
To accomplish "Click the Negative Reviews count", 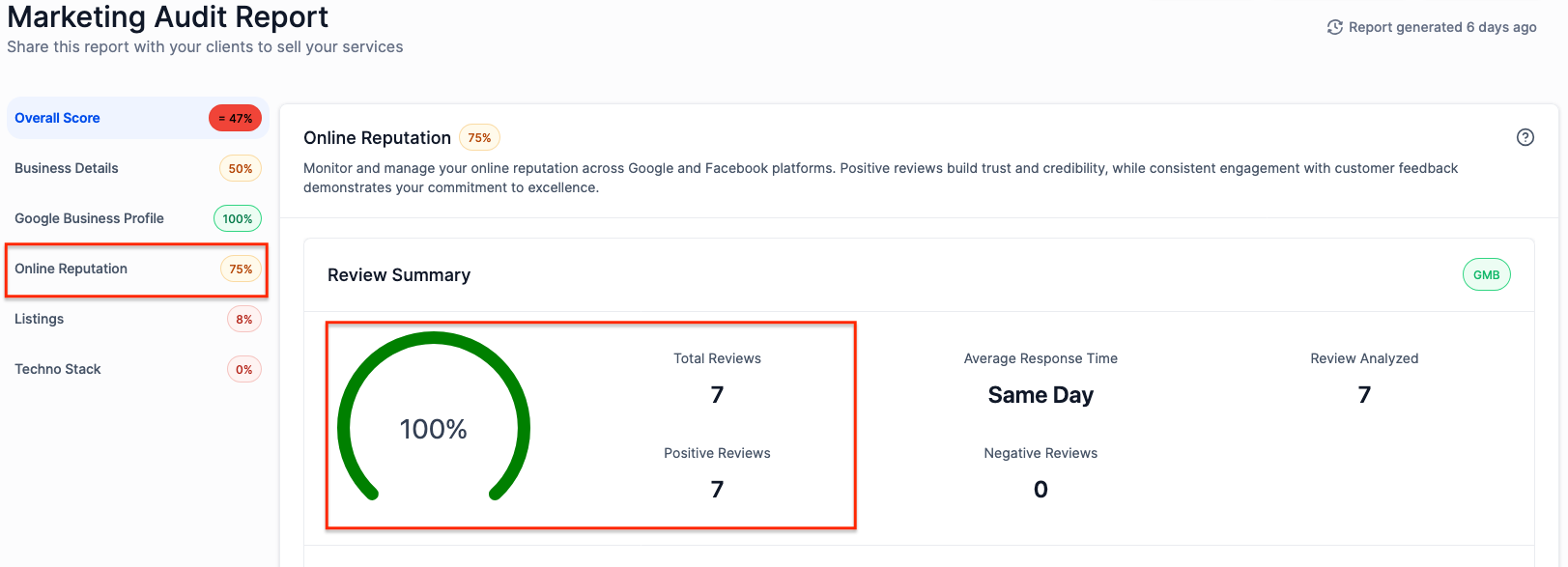I will click(1041, 490).
